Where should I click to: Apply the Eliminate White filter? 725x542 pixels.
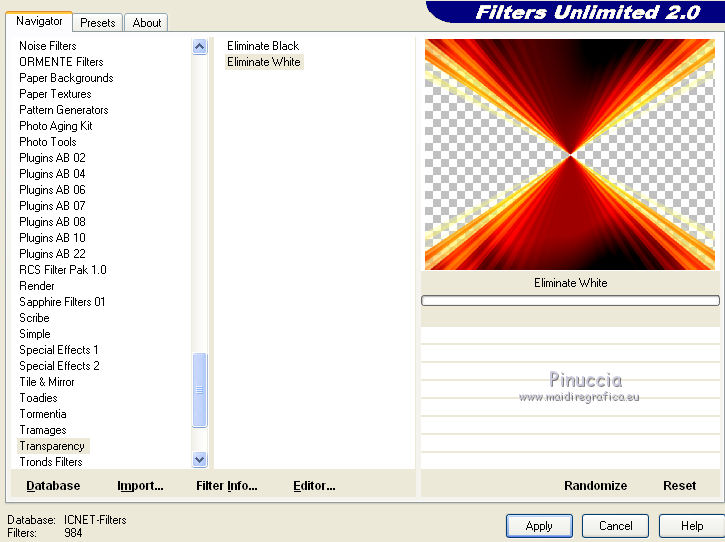click(x=539, y=526)
